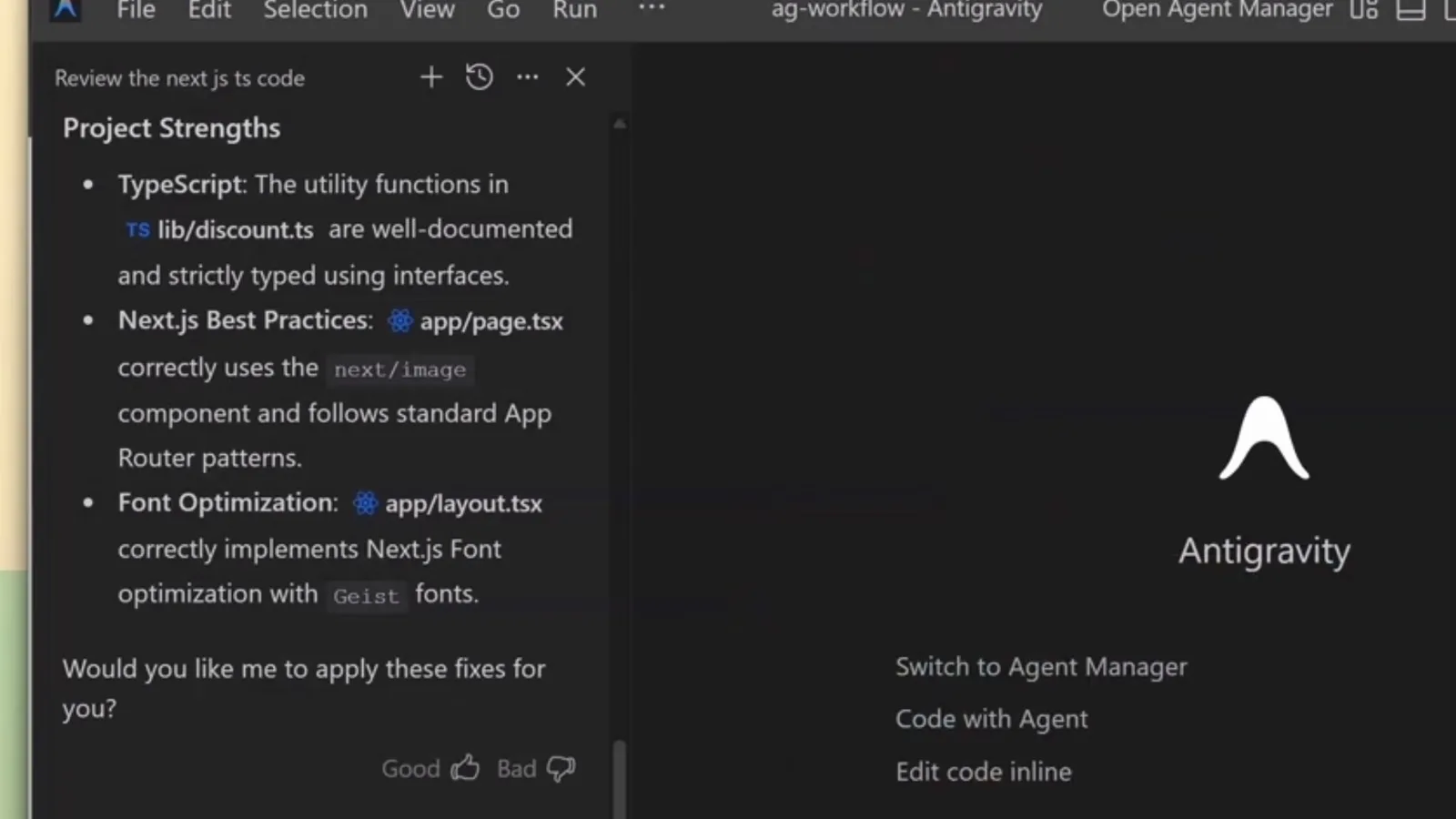
Task: Click the large Antigravity logo
Action: click(x=1264, y=438)
